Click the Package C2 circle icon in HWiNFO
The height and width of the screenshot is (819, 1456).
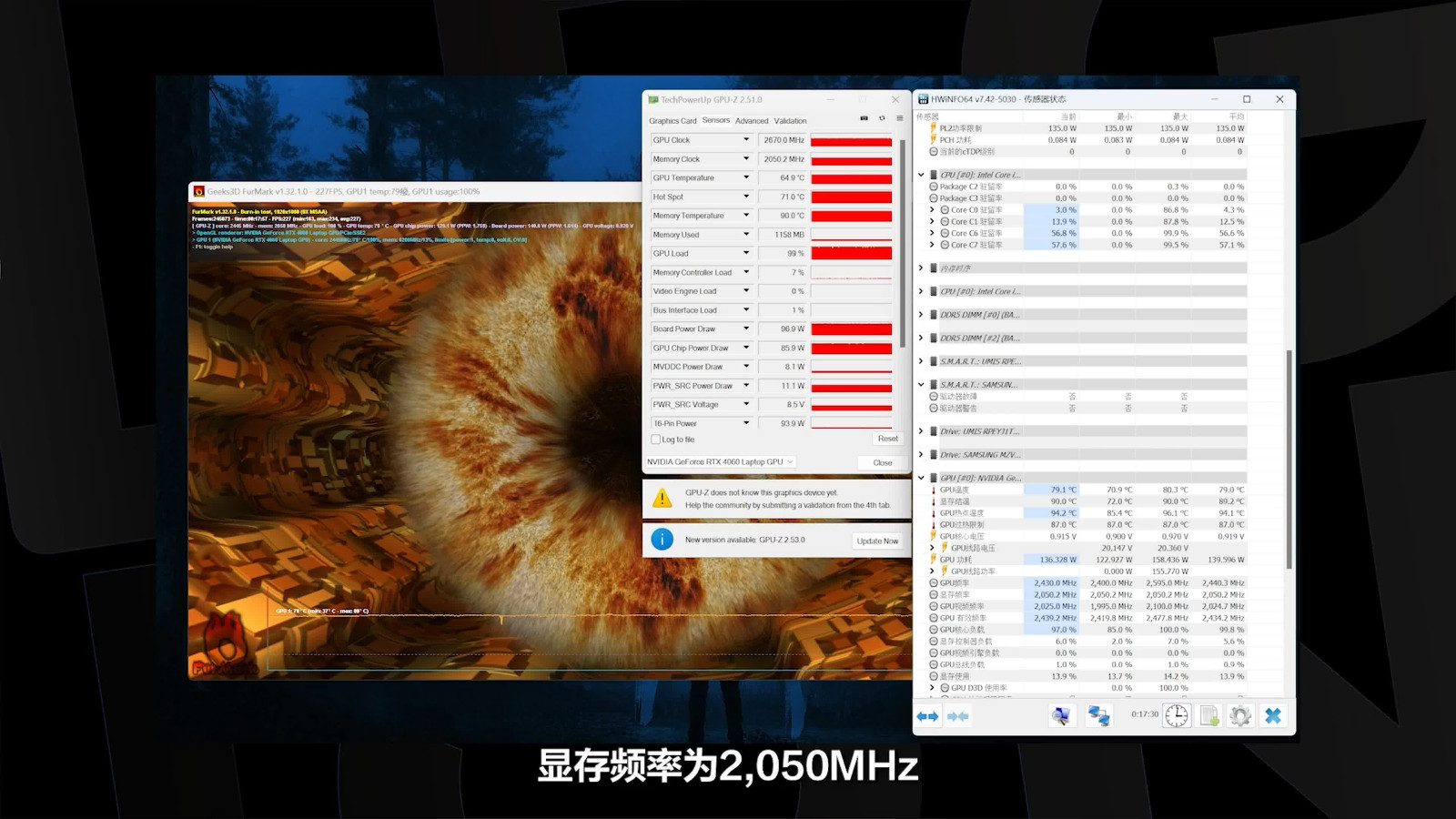pyautogui.click(x=934, y=187)
